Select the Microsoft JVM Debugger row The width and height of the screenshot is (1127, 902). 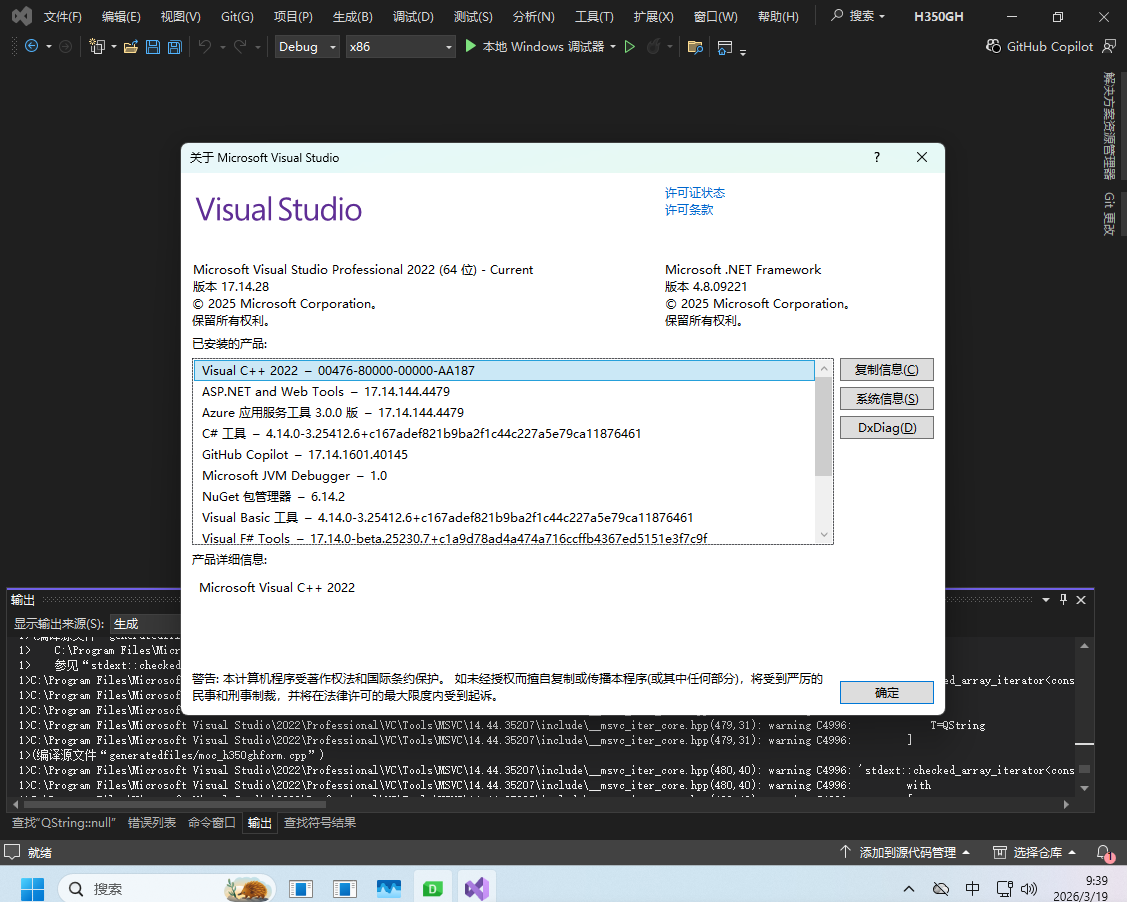(x=504, y=476)
